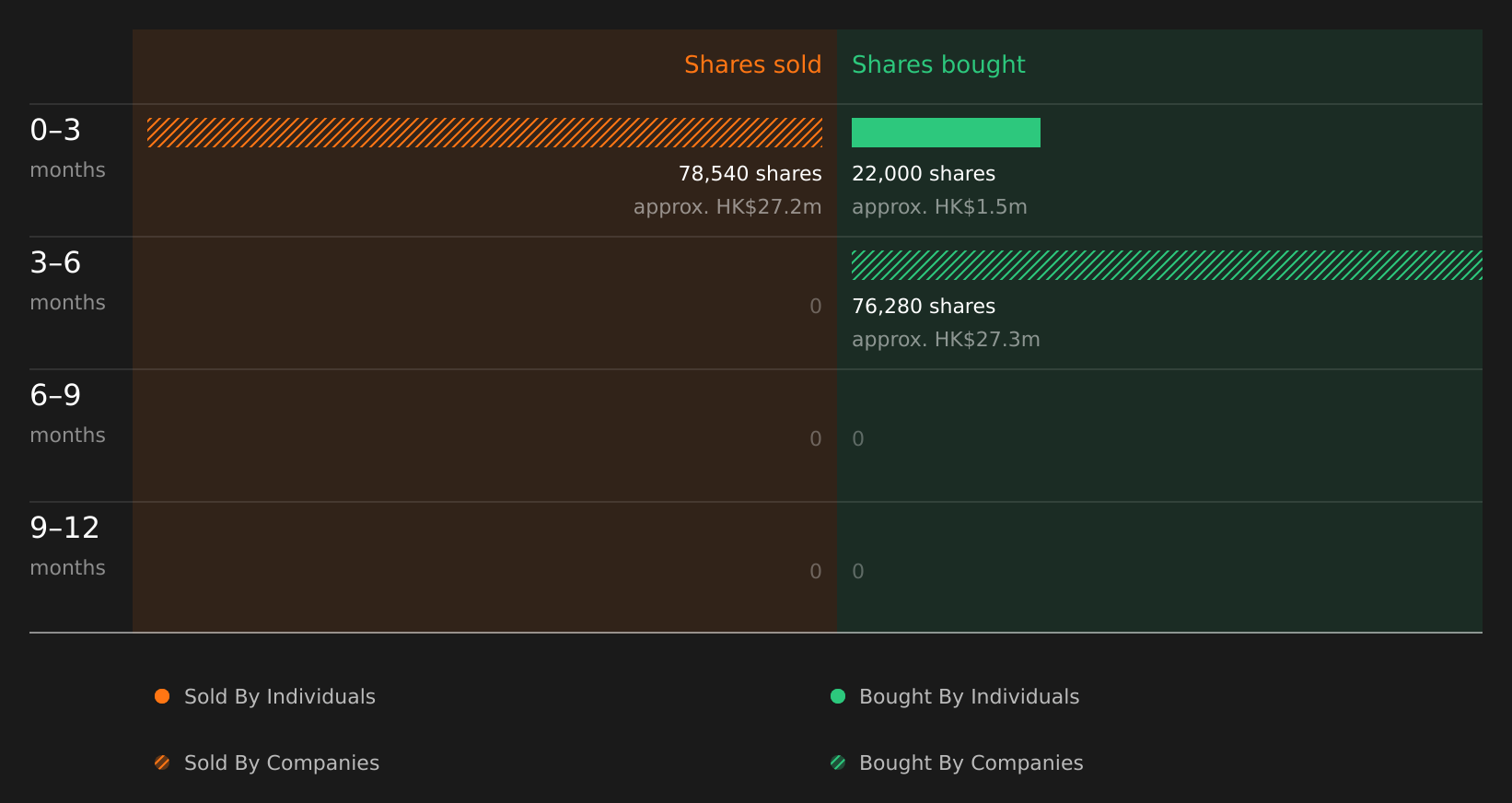This screenshot has width=1512, height=803.
Task: Click the zero bought value in 6–9 months row
Action: (x=858, y=439)
